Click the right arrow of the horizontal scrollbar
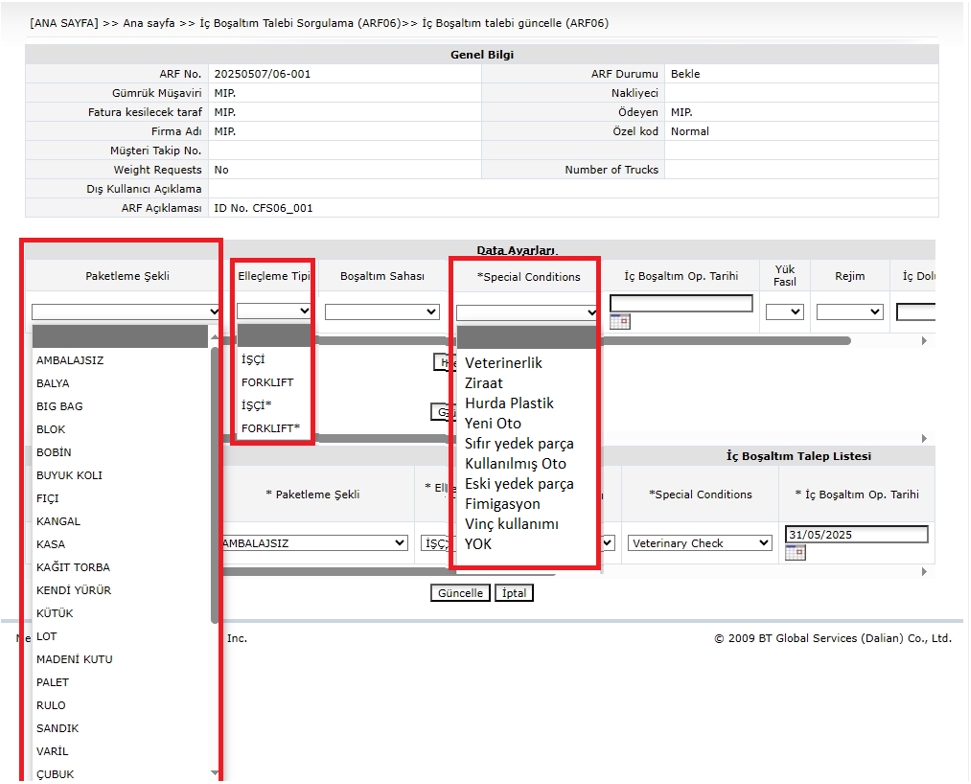971x784 pixels. tap(922, 340)
